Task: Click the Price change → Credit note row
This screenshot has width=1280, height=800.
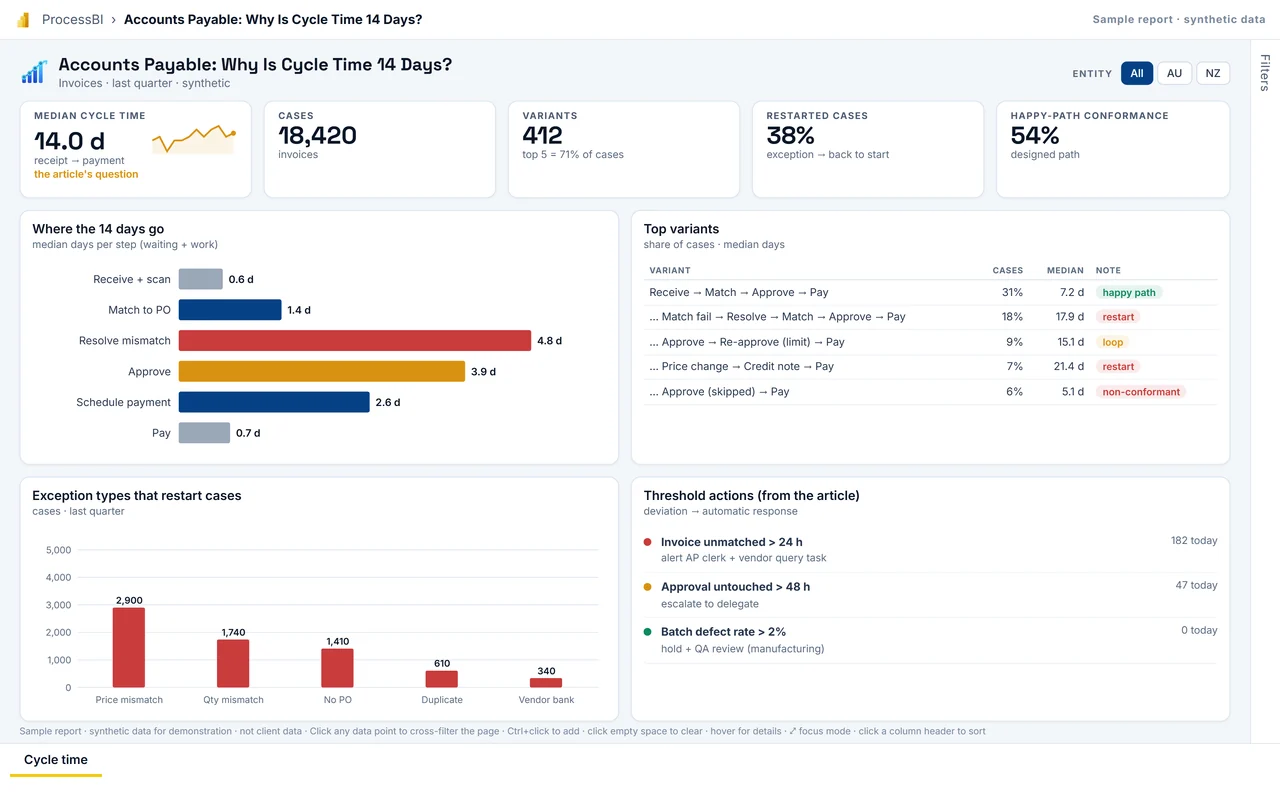Action: point(930,367)
